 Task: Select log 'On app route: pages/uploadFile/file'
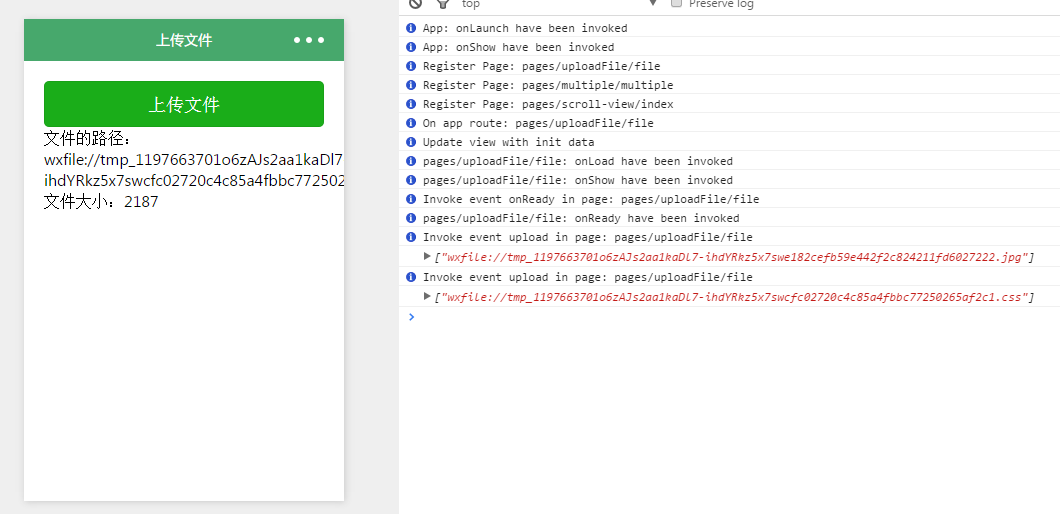pyautogui.click(x=538, y=123)
